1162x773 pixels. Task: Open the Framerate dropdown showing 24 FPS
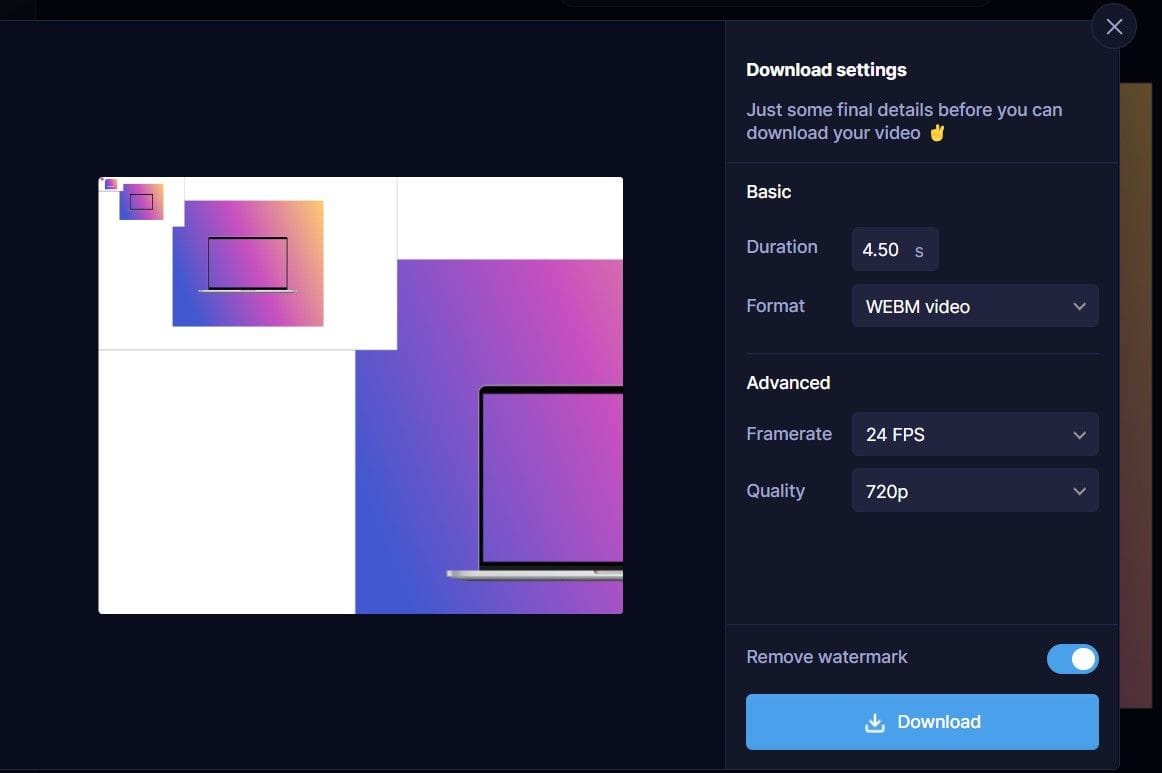click(975, 434)
